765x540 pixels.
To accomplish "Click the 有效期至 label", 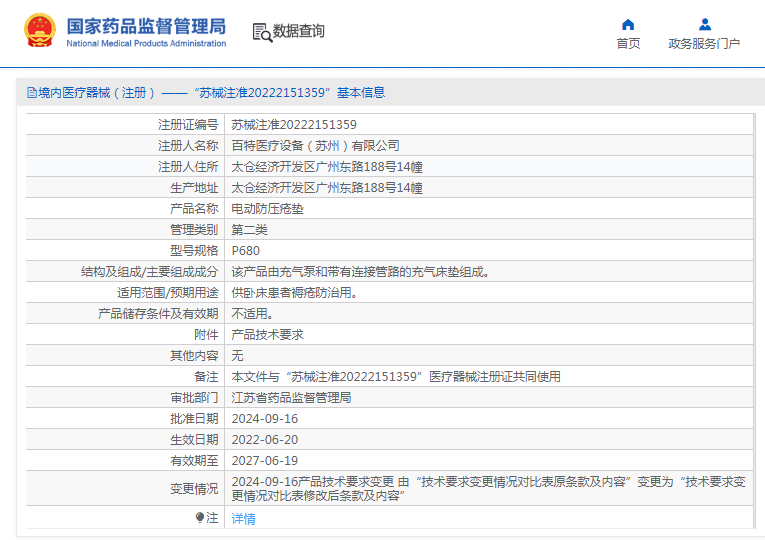I will (x=194, y=460).
